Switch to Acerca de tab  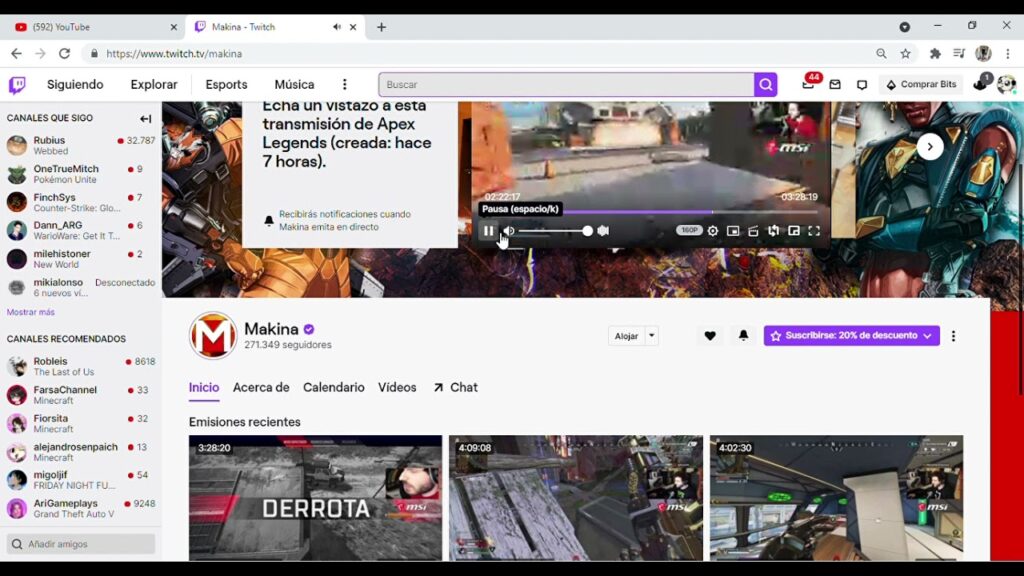pos(261,387)
